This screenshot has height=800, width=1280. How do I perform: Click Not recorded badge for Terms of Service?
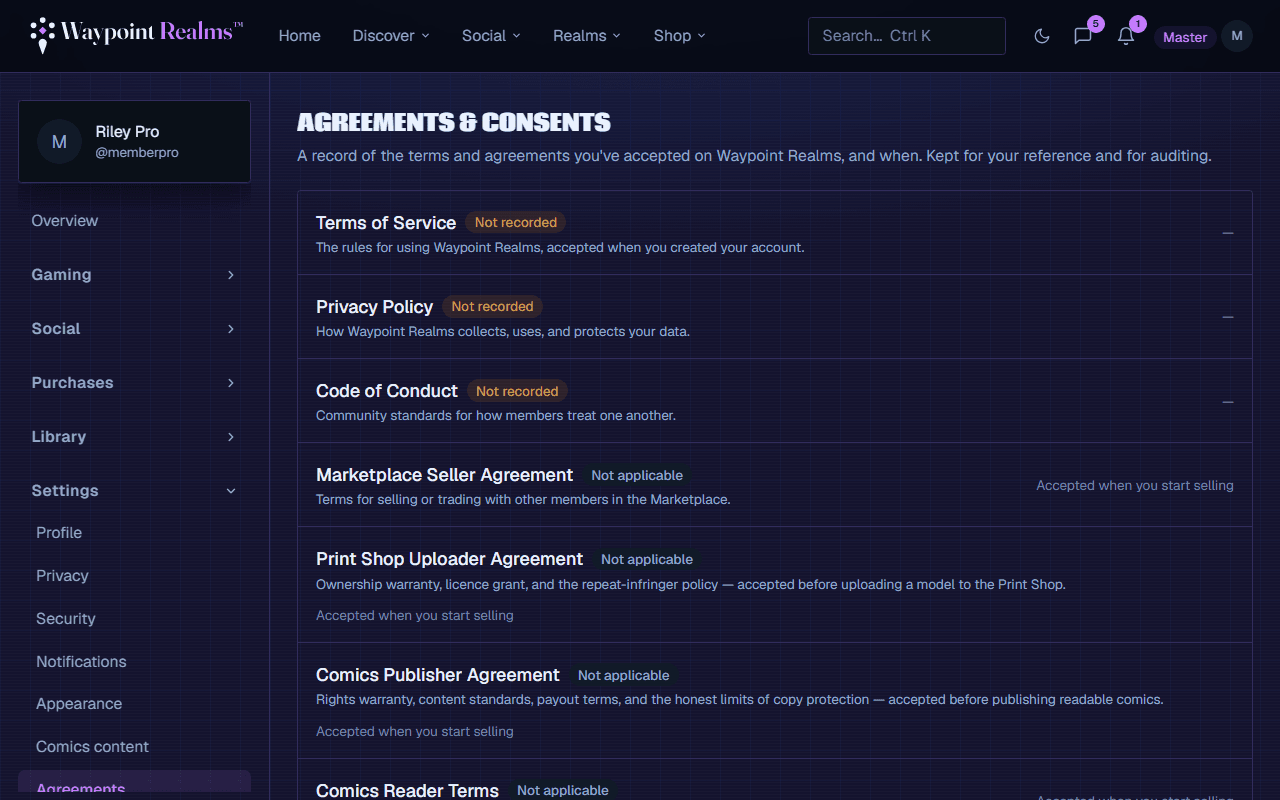click(x=516, y=223)
